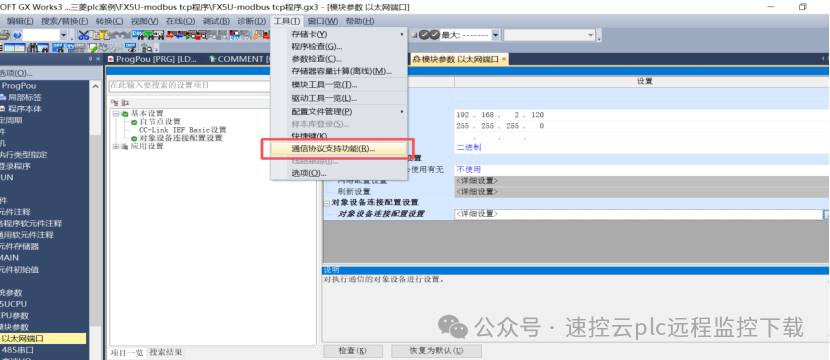The height and width of the screenshot is (360, 830).
Task: Click the Cut scissors icon
Action: click(84, 35)
